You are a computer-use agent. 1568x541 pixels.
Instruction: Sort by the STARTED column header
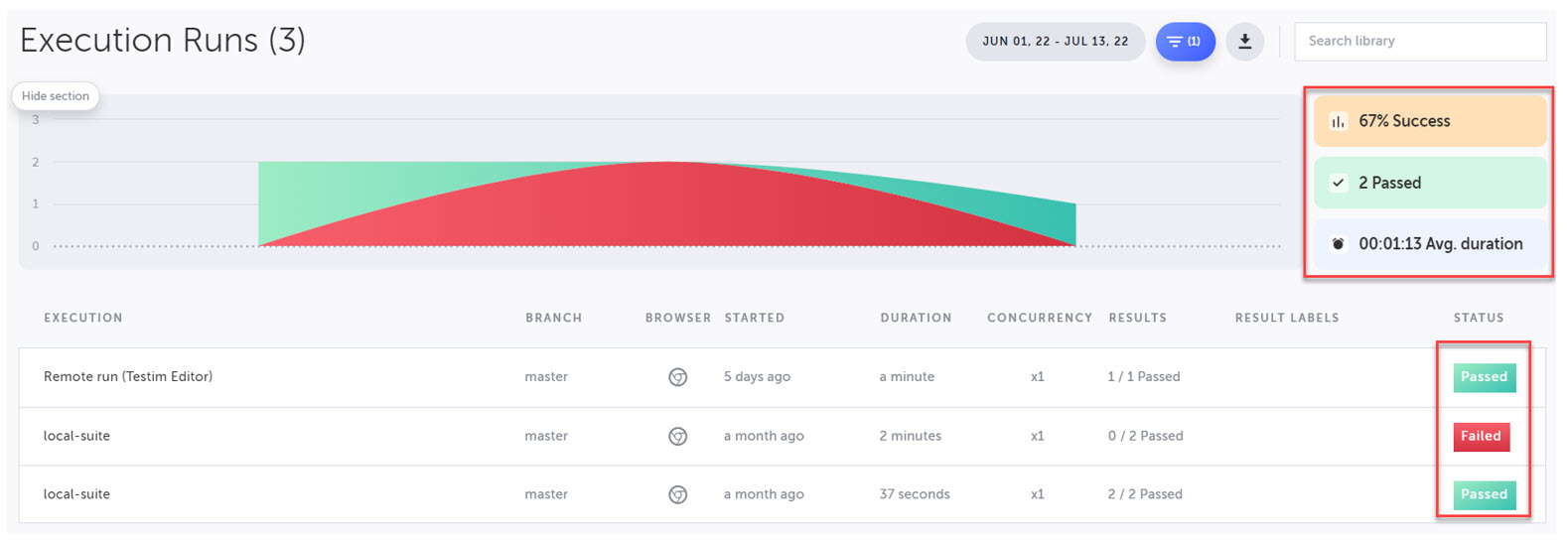754,318
